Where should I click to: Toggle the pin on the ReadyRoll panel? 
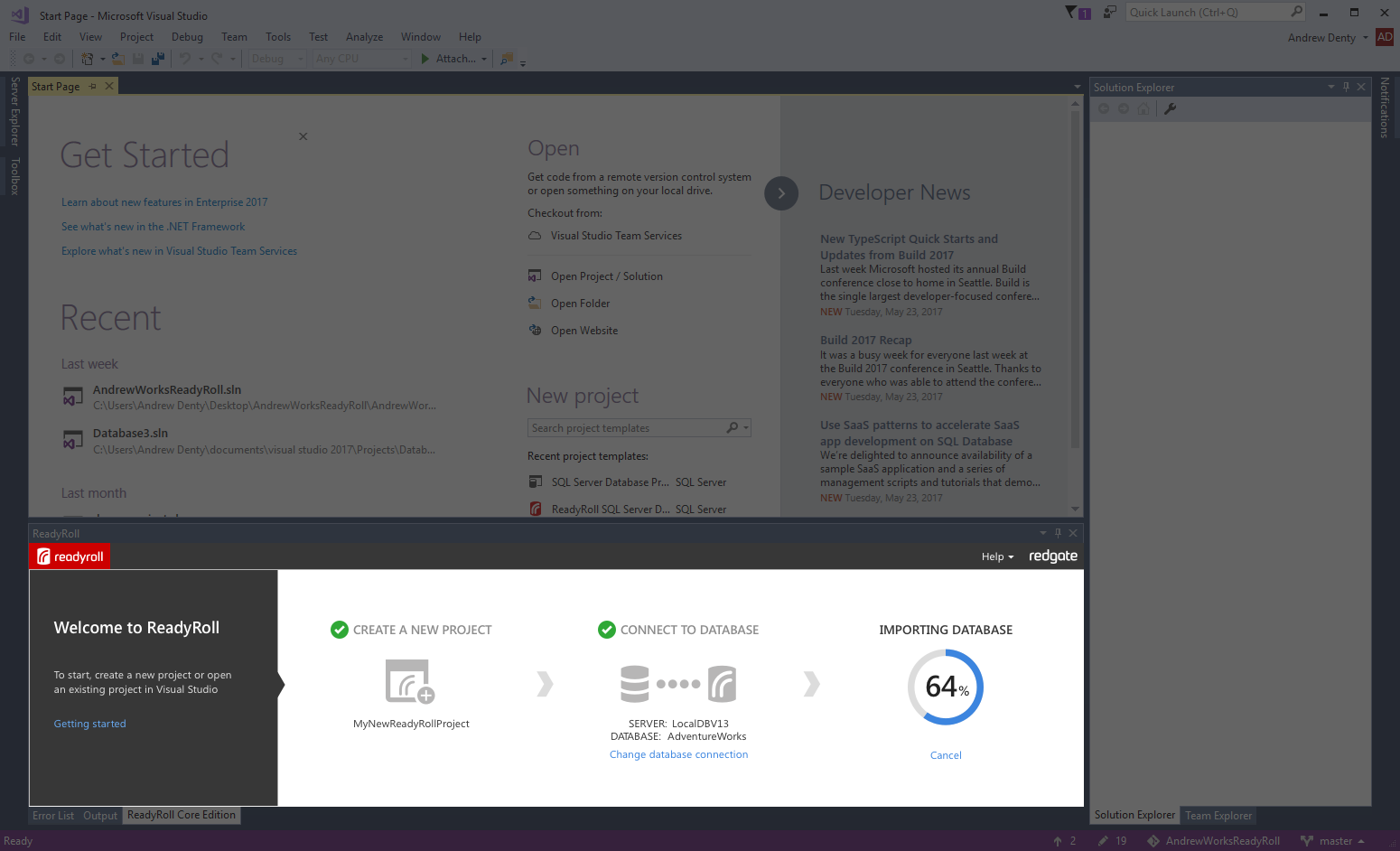point(1058,533)
